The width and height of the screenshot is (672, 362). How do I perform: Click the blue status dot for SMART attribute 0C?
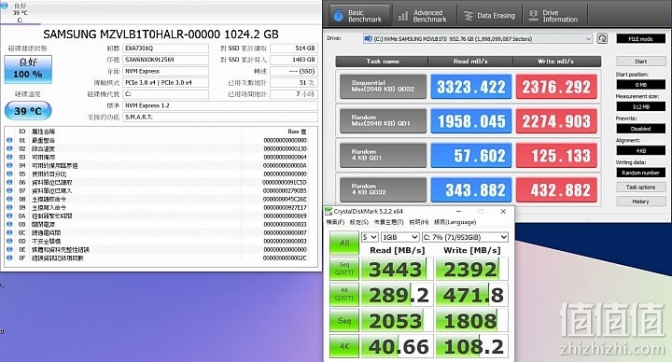(10, 233)
